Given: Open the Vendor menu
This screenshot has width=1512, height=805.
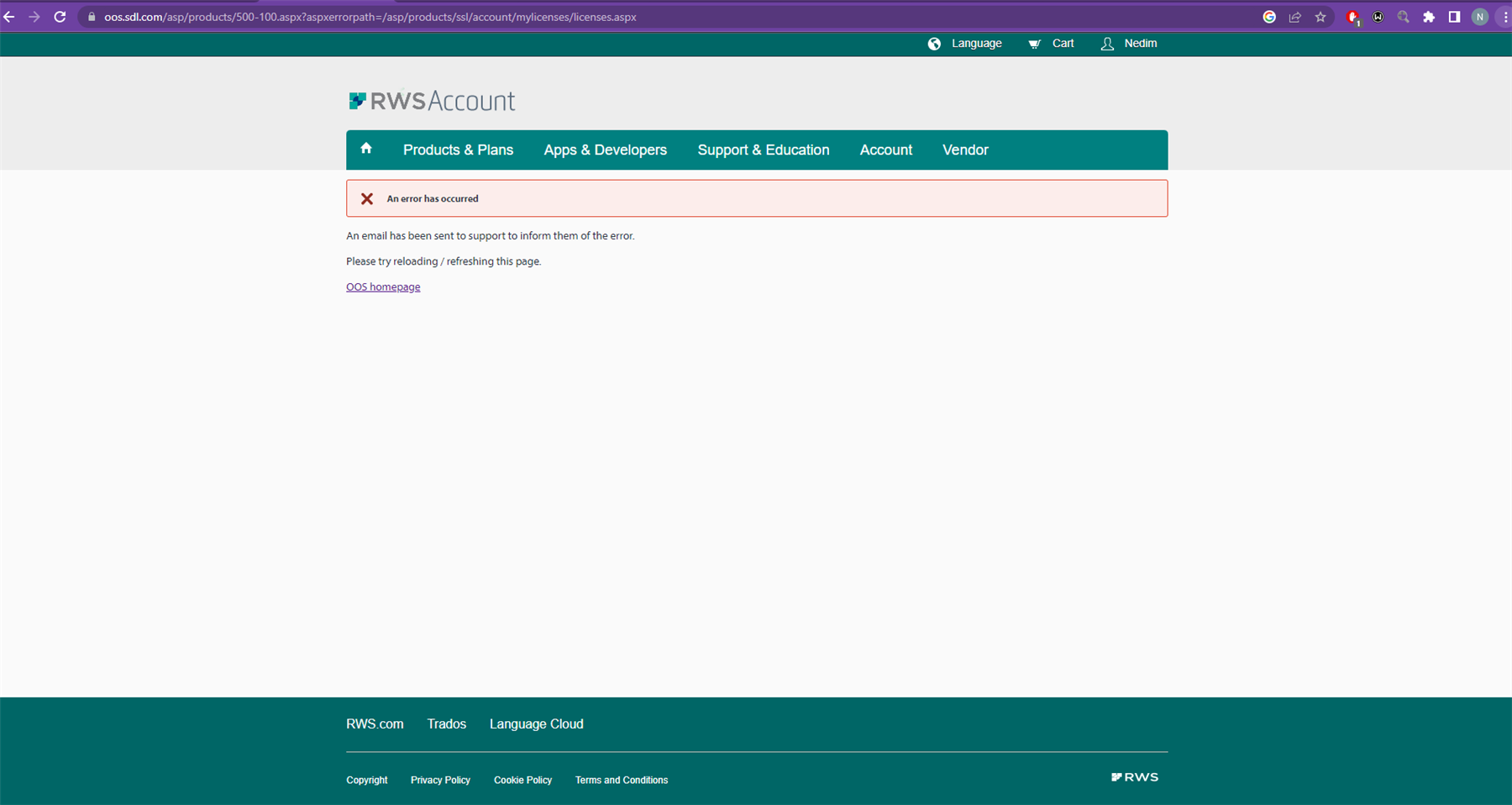Looking at the screenshot, I should 965,150.
